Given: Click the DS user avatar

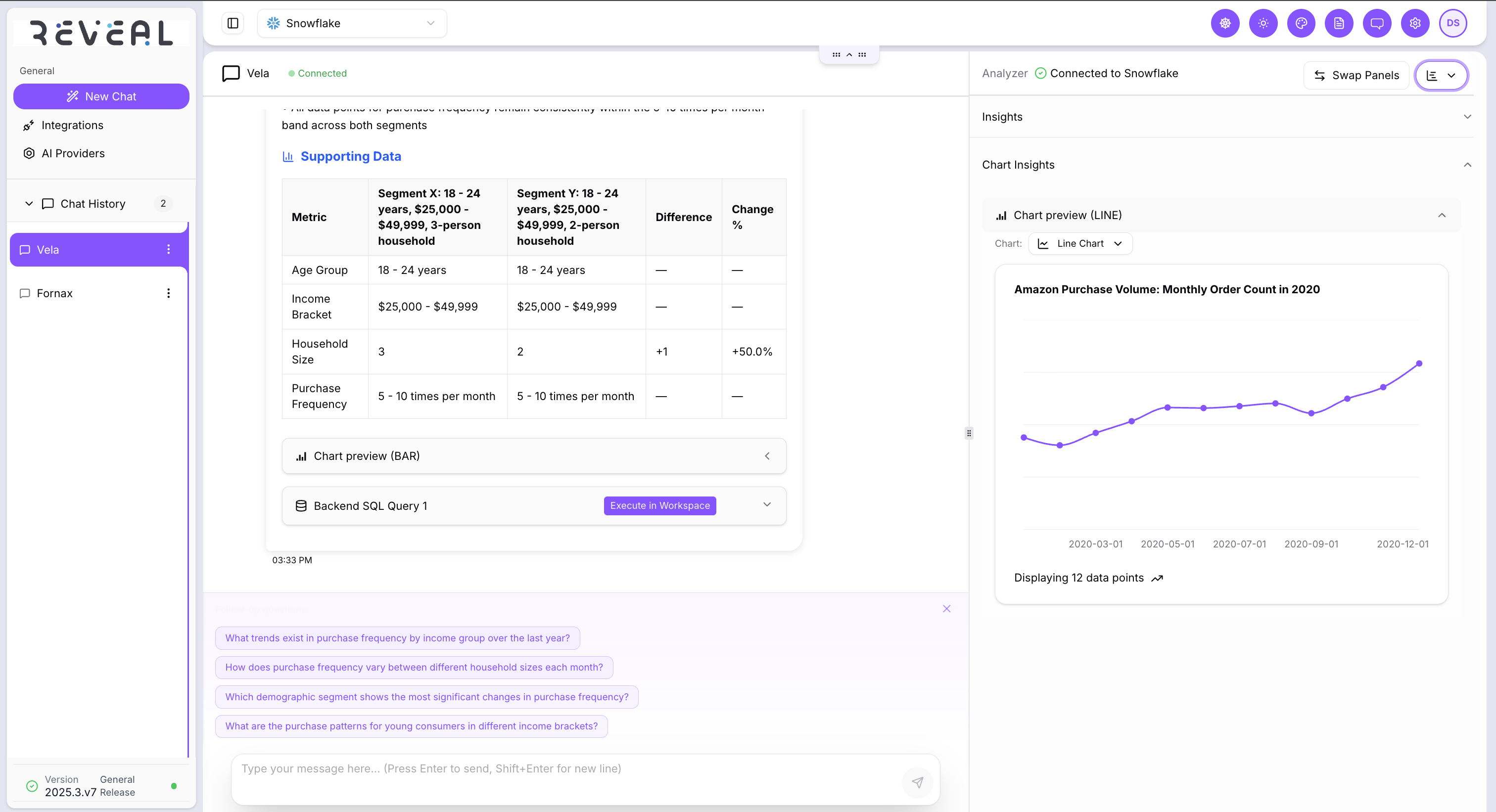Looking at the screenshot, I should [x=1452, y=23].
